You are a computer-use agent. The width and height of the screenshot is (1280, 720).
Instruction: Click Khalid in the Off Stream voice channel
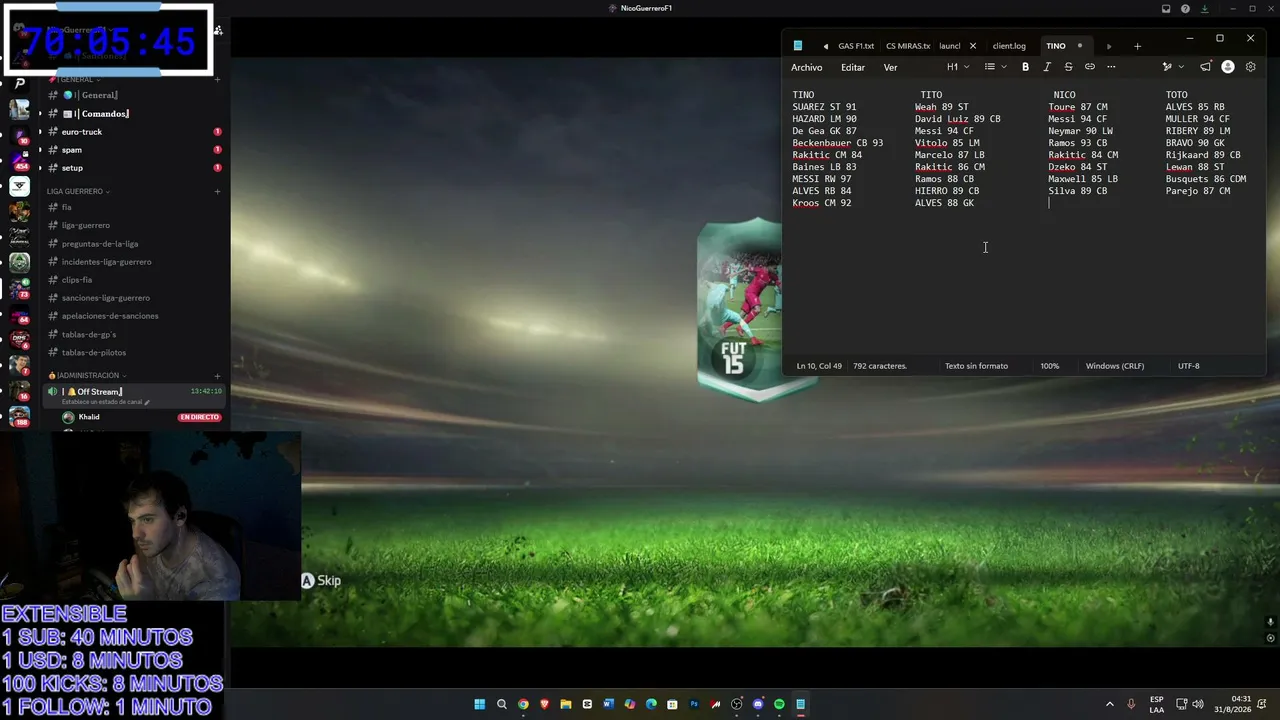point(89,417)
